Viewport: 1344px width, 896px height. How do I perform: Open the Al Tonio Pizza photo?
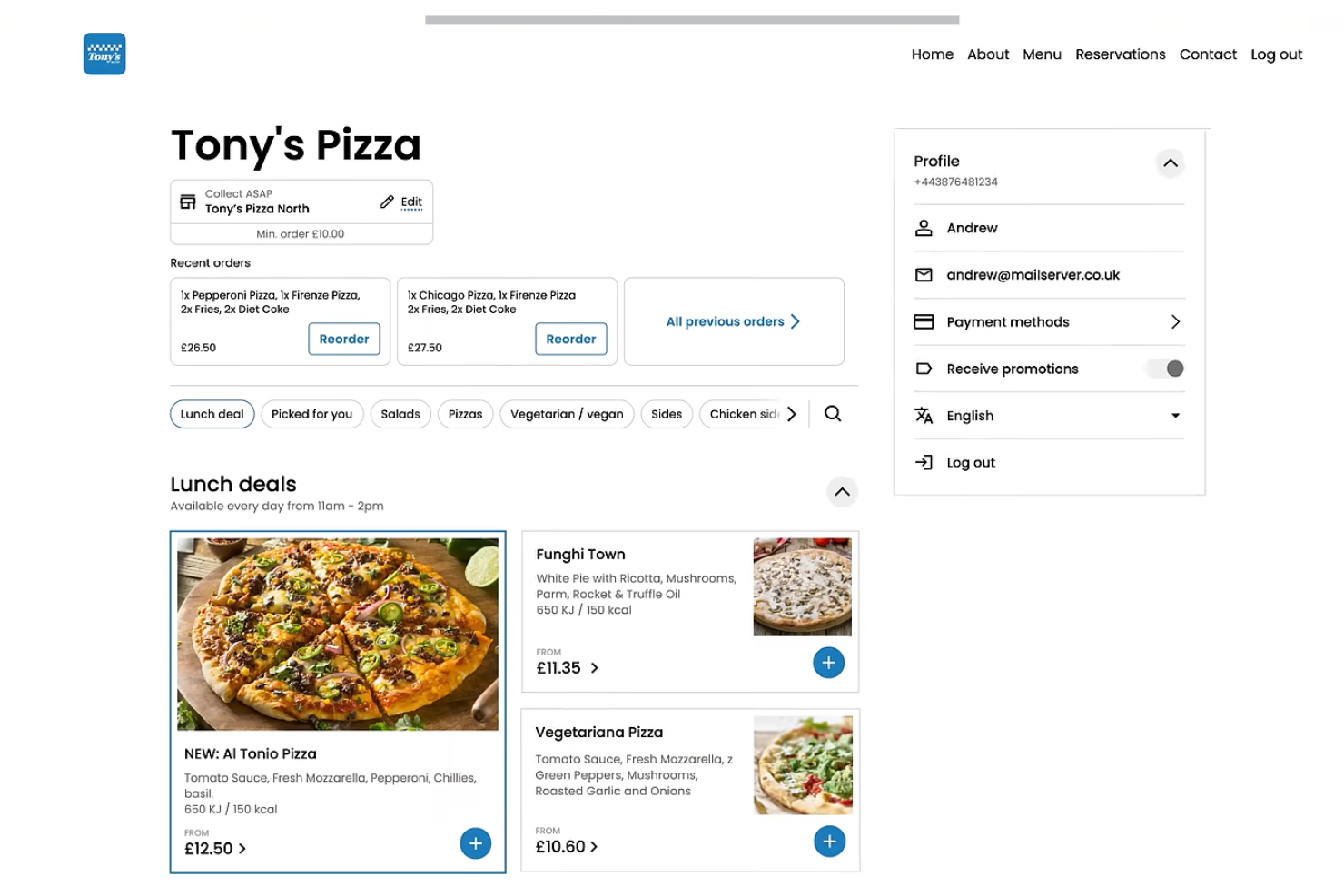[338, 634]
